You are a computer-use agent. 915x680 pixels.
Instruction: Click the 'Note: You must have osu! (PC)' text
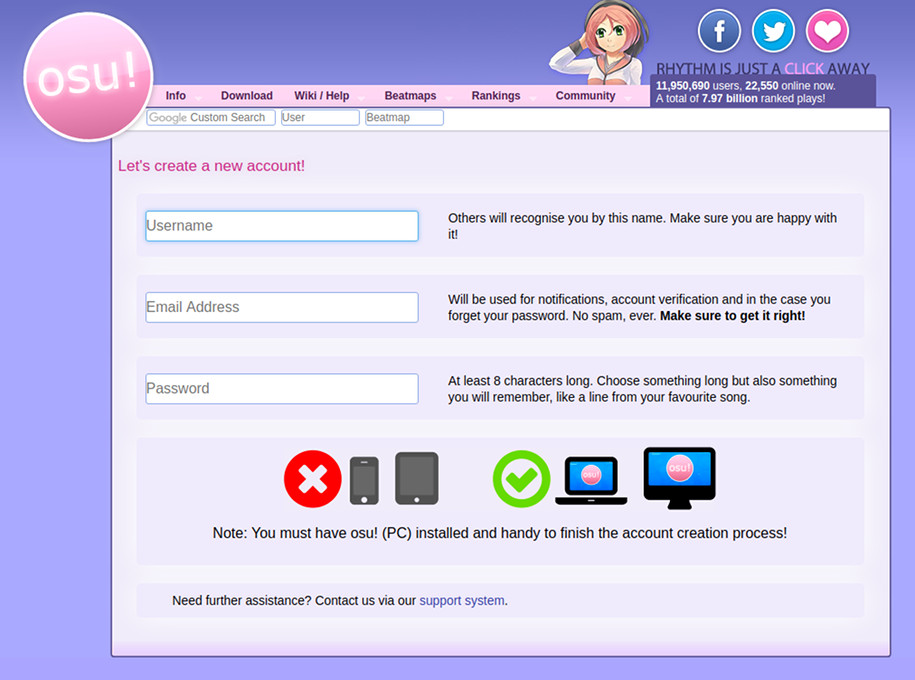pos(500,533)
